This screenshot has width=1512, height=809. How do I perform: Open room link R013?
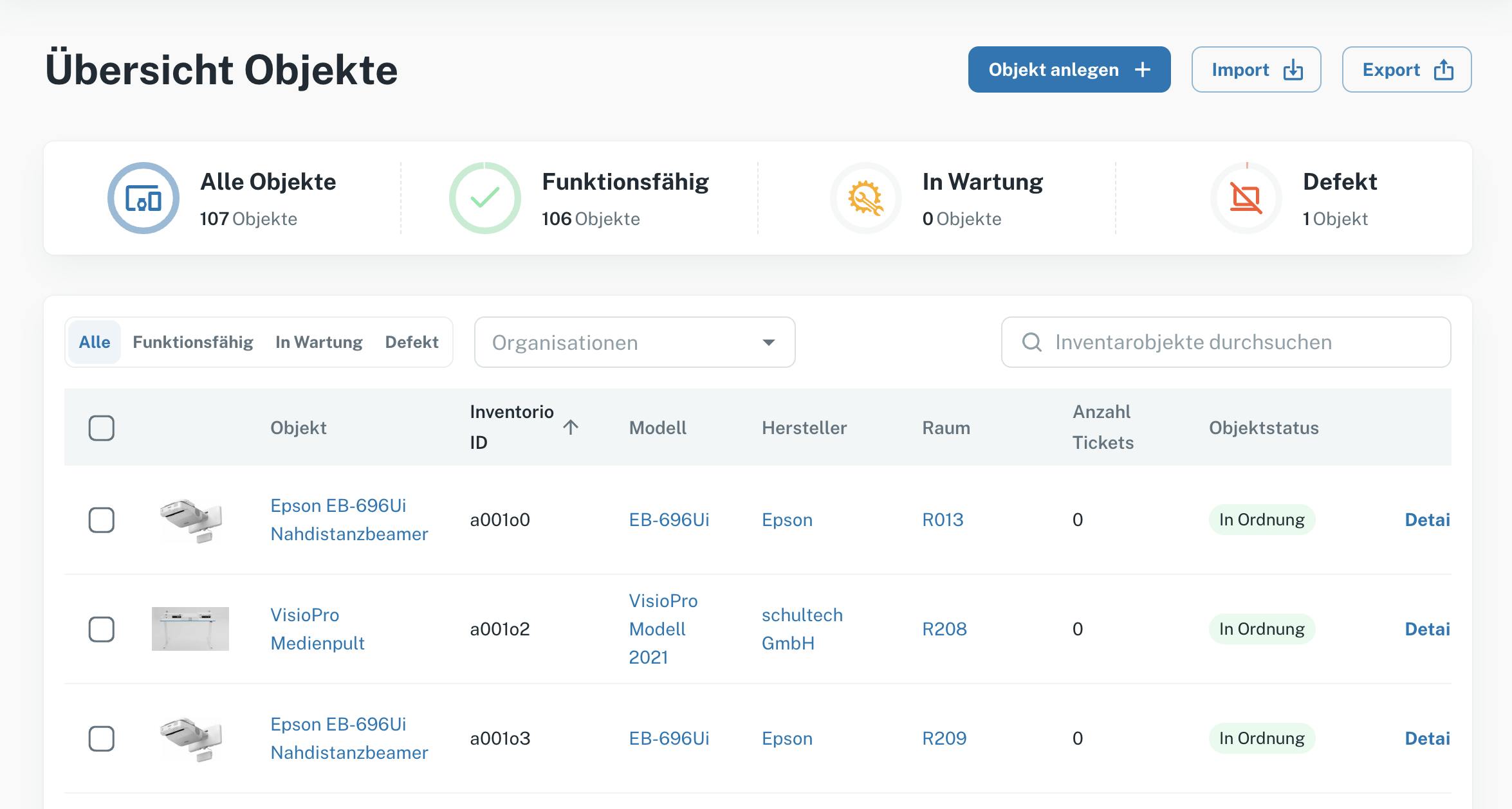(945, 520)
